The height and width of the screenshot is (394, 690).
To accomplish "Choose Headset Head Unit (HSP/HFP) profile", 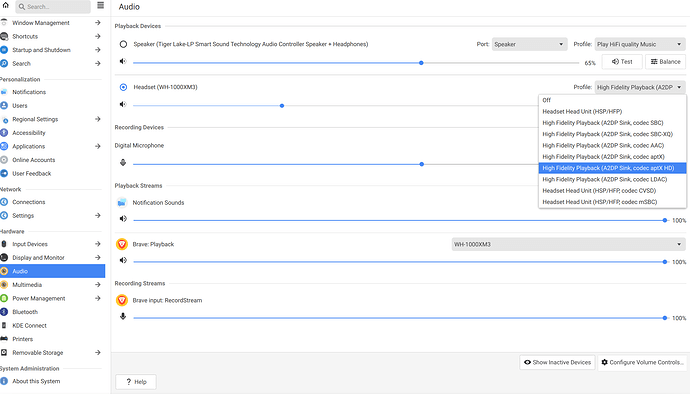I will 612,111.
